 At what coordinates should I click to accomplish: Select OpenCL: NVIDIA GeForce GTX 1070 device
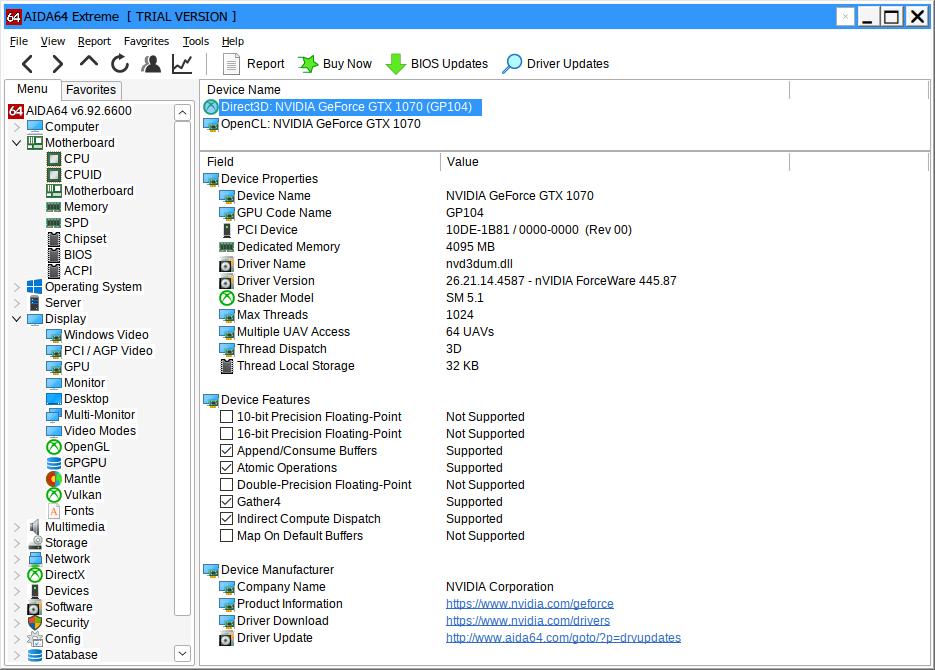pyautogui.click(x=320, y=124)
